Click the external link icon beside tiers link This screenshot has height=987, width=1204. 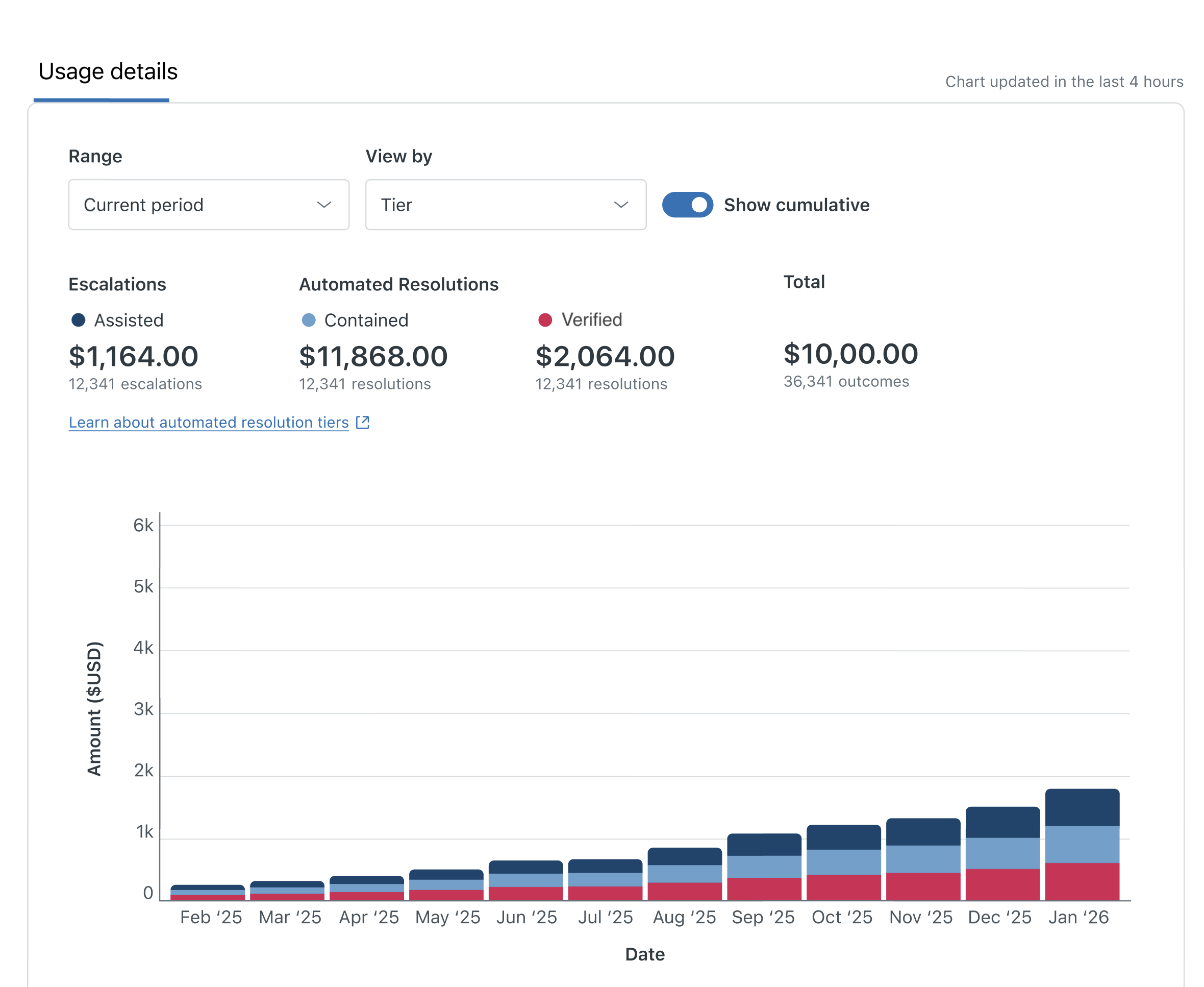(x=362, y=423)
